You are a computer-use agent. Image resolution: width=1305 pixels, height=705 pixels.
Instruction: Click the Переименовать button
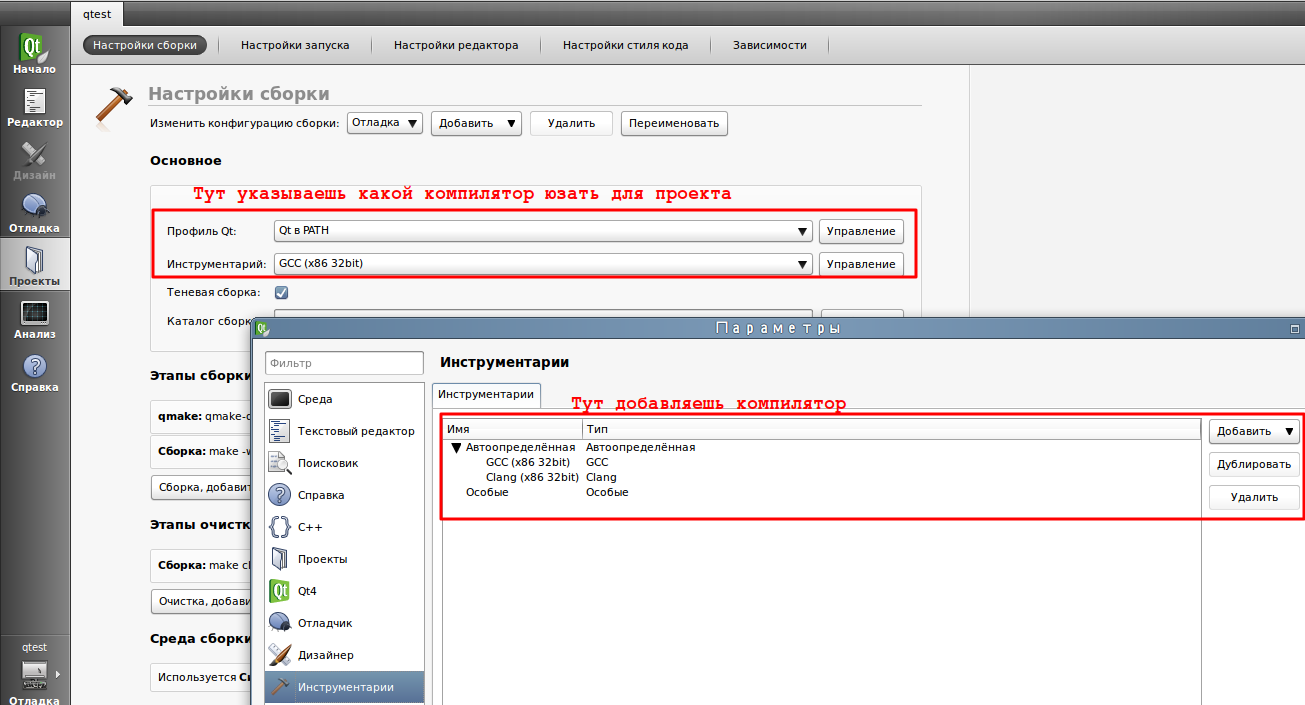pos(674,123)
